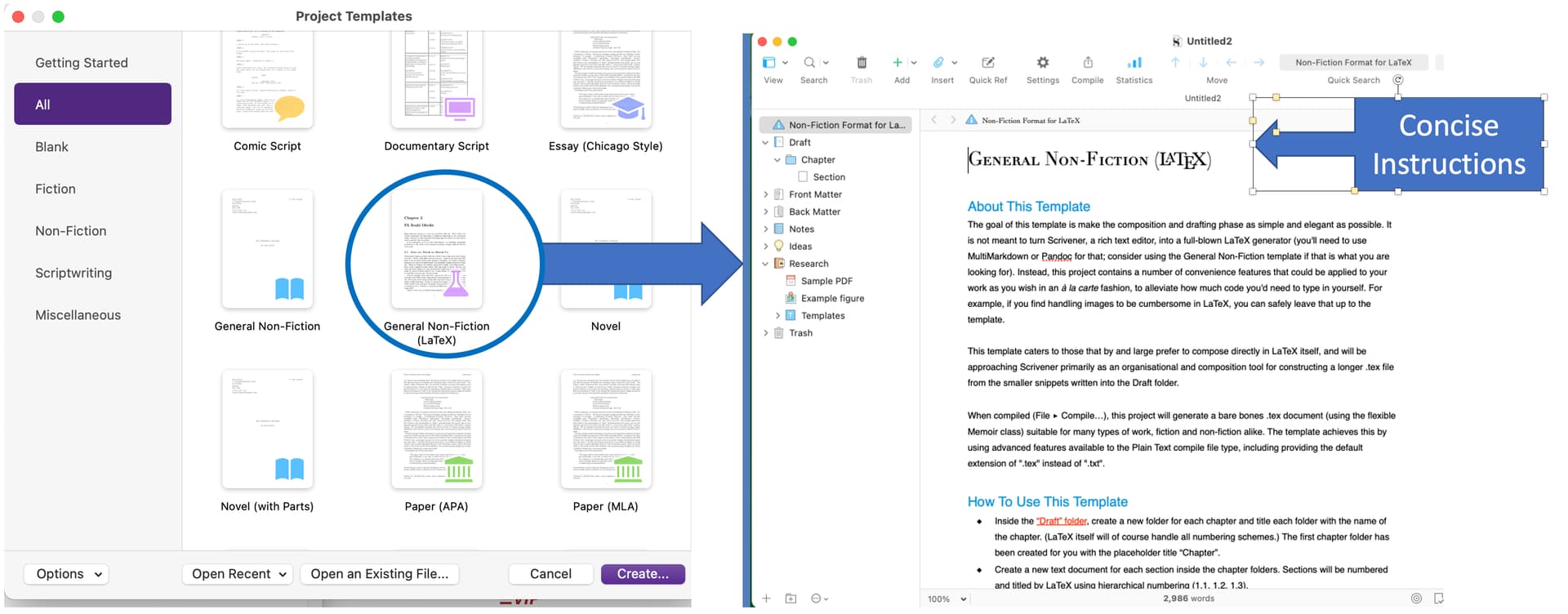The image size is (1568, 614).
Task: Select the Paper (MLA) template
Action: (606, 429)
